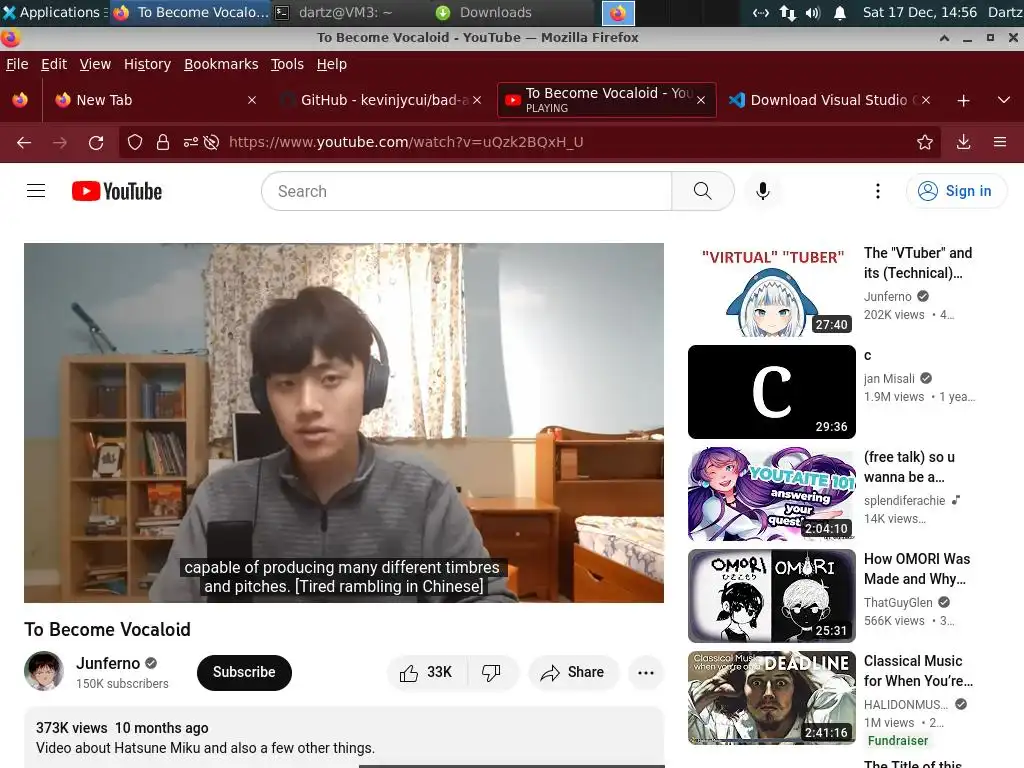Open the Youtaite 101 thumbnail
1024x768 pixels.
pyautogui.click(x=772, y=494)
